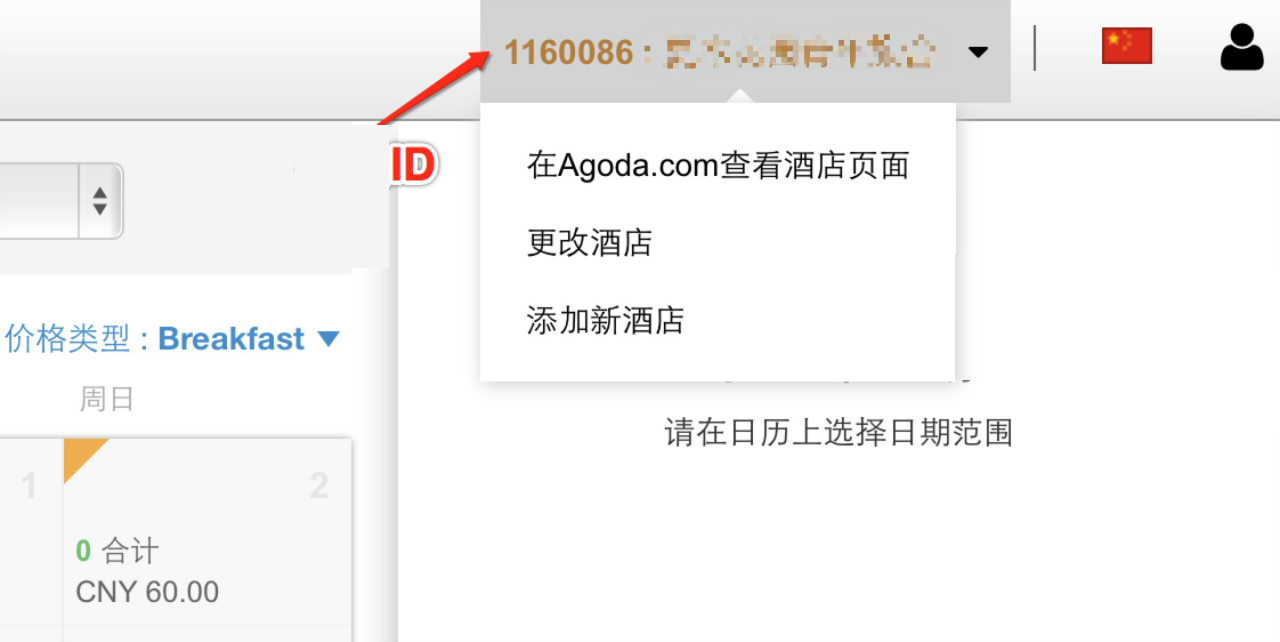This screenshot has height=642, width=1280.
Task: Expand the 价格类型 Breakfast selector
Action: [172, 339]
